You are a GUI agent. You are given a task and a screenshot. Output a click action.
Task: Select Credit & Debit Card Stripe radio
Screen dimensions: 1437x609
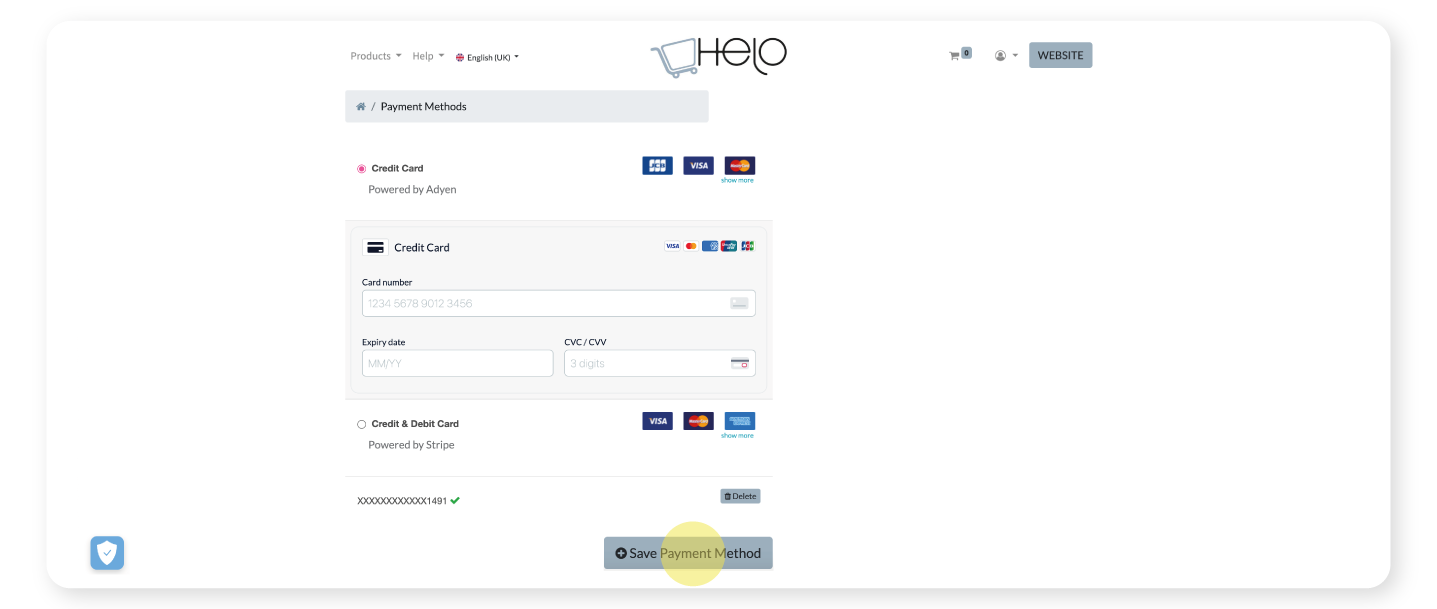click(362, 424)
